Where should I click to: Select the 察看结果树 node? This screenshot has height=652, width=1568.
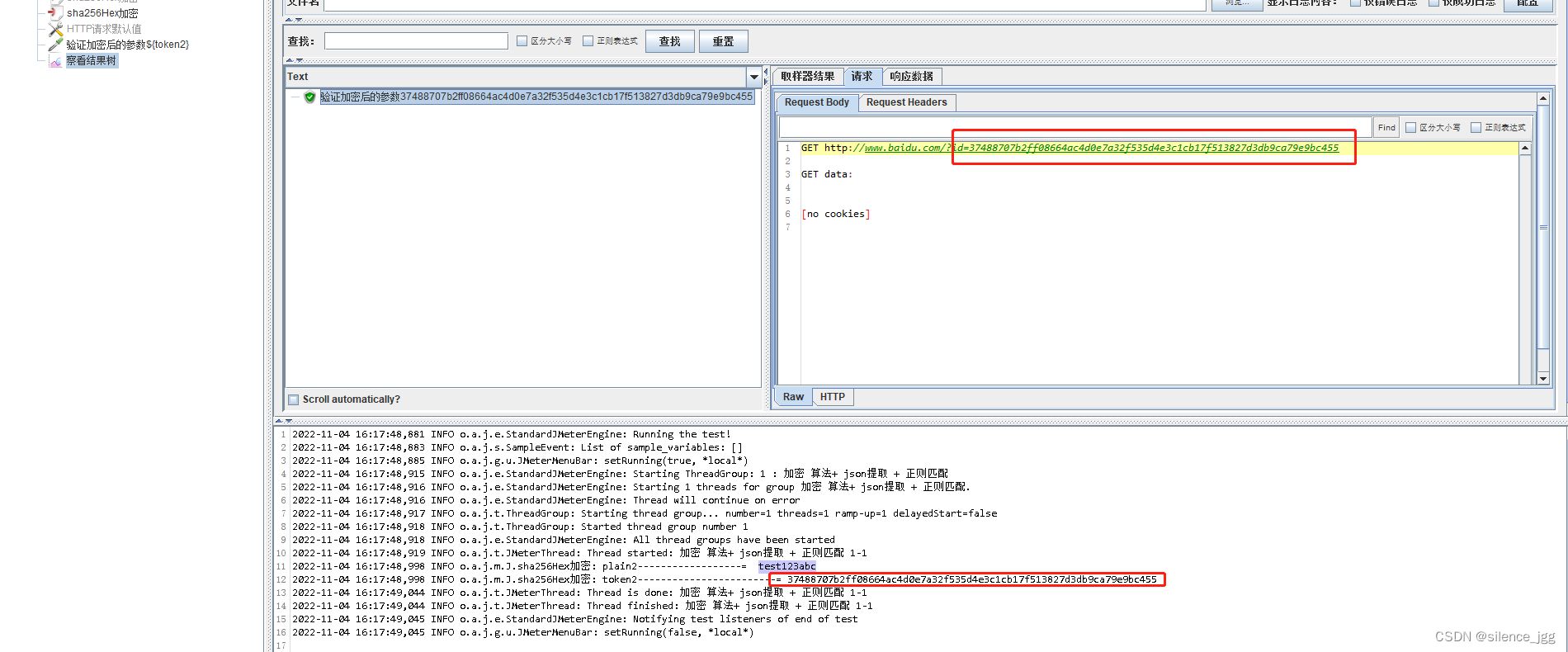[x=92, y=60]
